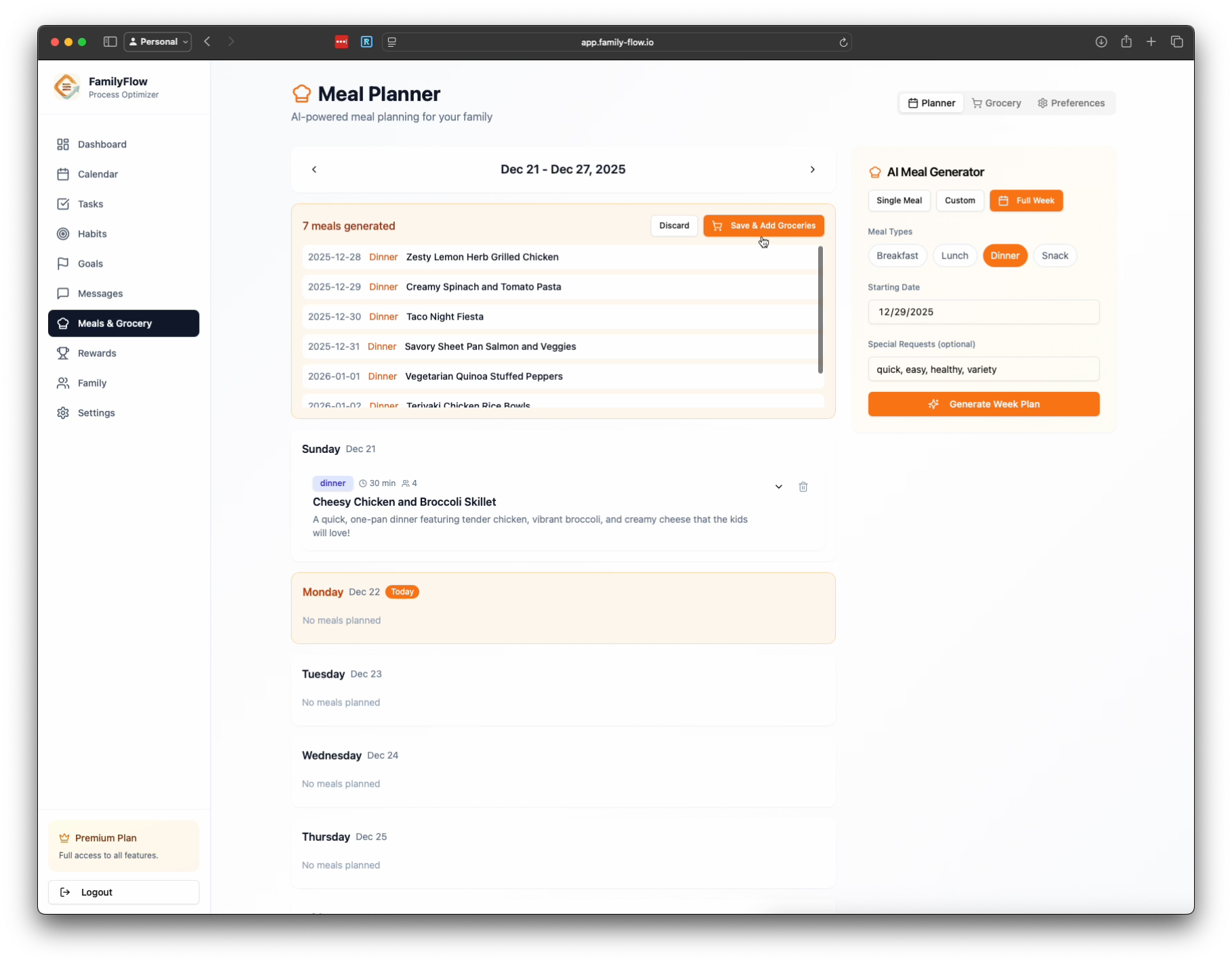Open Settings in the sidebar

(123, 412)
